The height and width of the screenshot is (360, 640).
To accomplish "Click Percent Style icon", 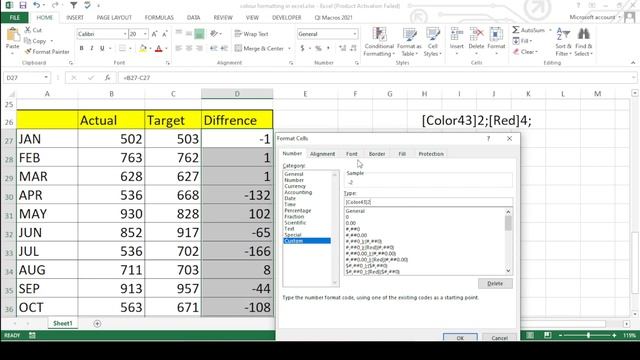I will 318,48.
